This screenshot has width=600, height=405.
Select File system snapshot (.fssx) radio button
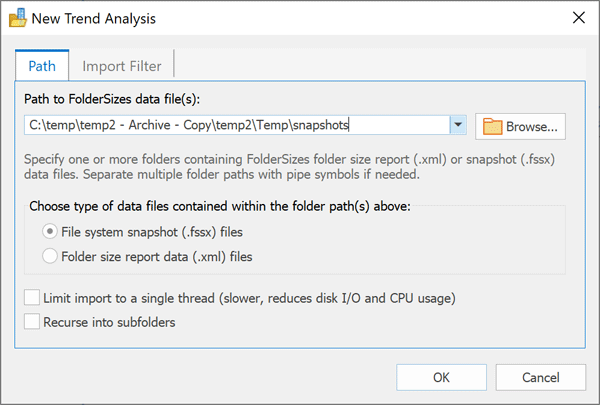click(49, 231)
